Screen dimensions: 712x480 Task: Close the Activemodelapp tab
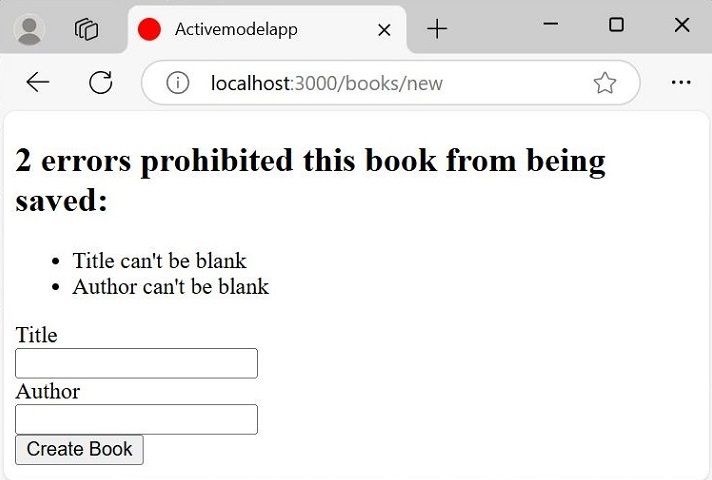(x=383, y=30)
